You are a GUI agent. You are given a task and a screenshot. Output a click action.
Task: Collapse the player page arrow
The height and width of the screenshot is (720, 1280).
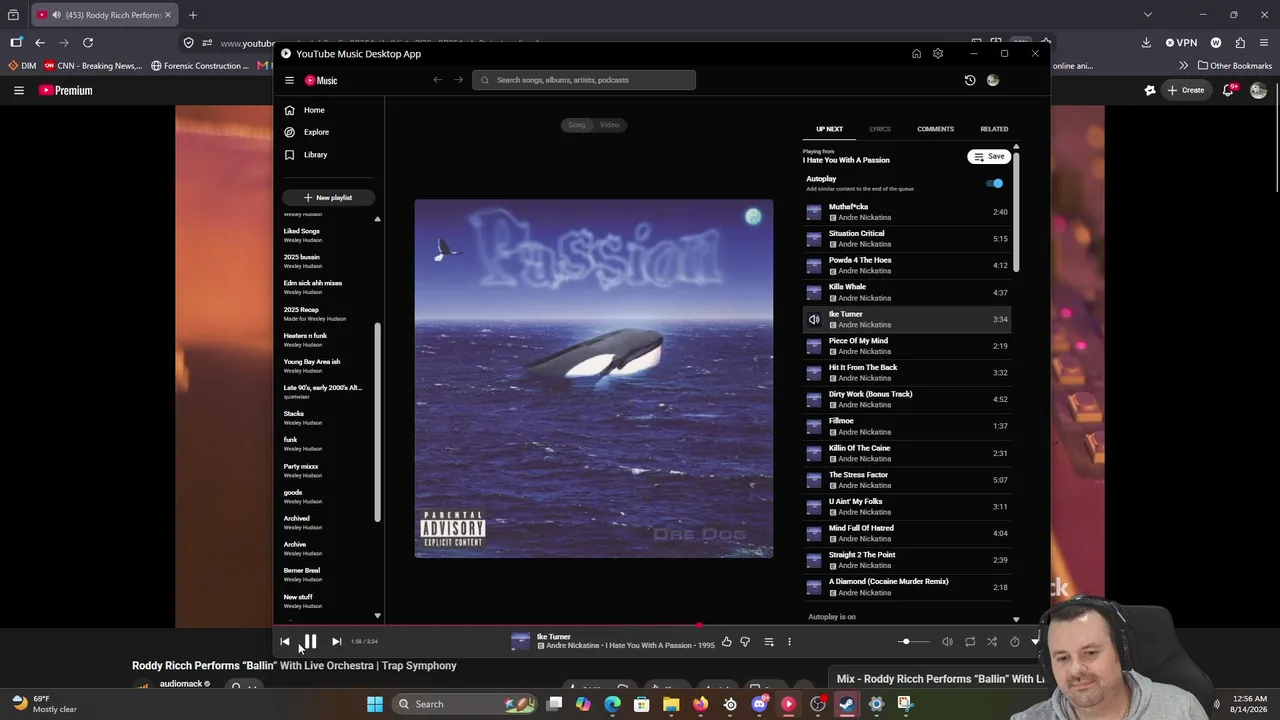(x=1035, y=642)
